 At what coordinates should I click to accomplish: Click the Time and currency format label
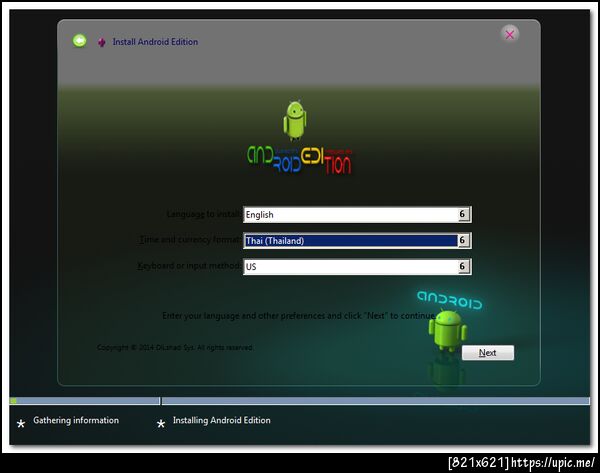coord(191,240)
